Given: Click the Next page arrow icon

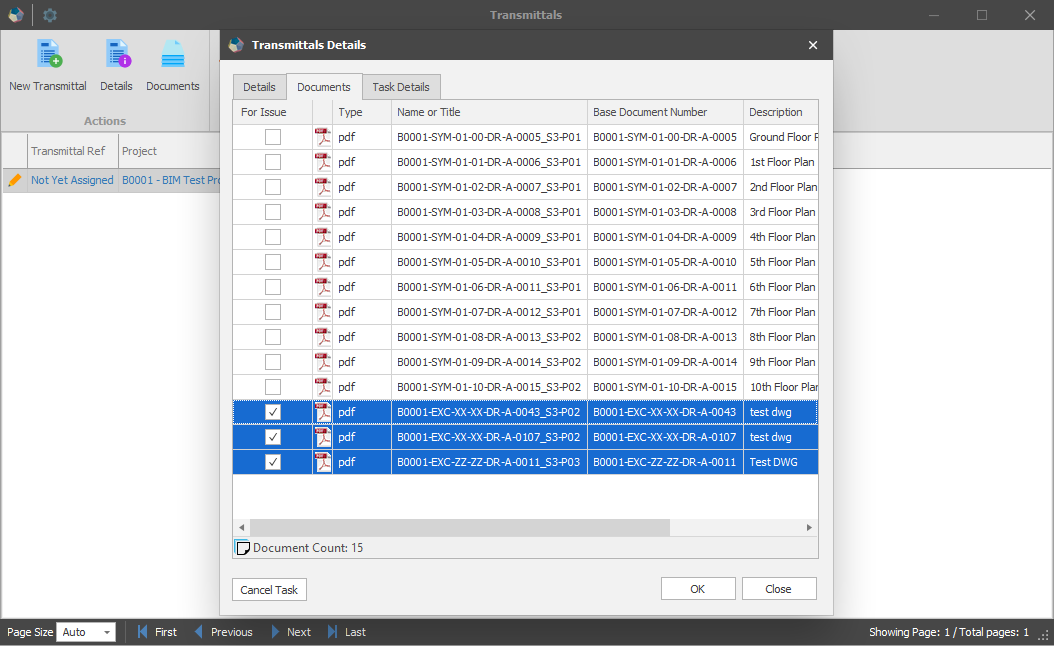Looking at the screenshot, I should pos(276,632).
